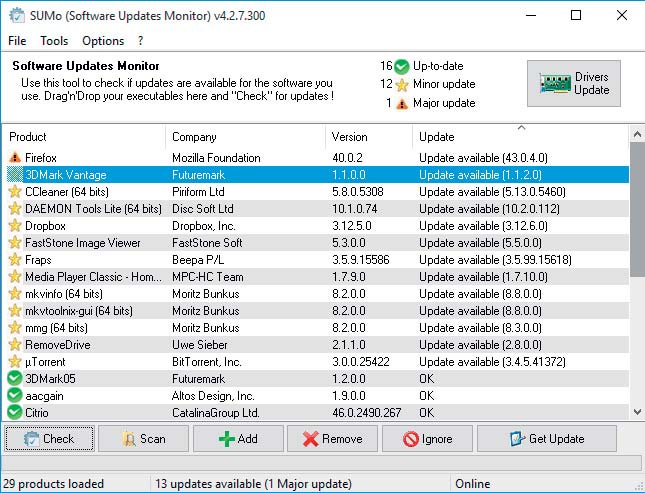The image size is (645, 493).
Task: Click 'Mozilla Foundation' company cell
Action: click(216, 158)
